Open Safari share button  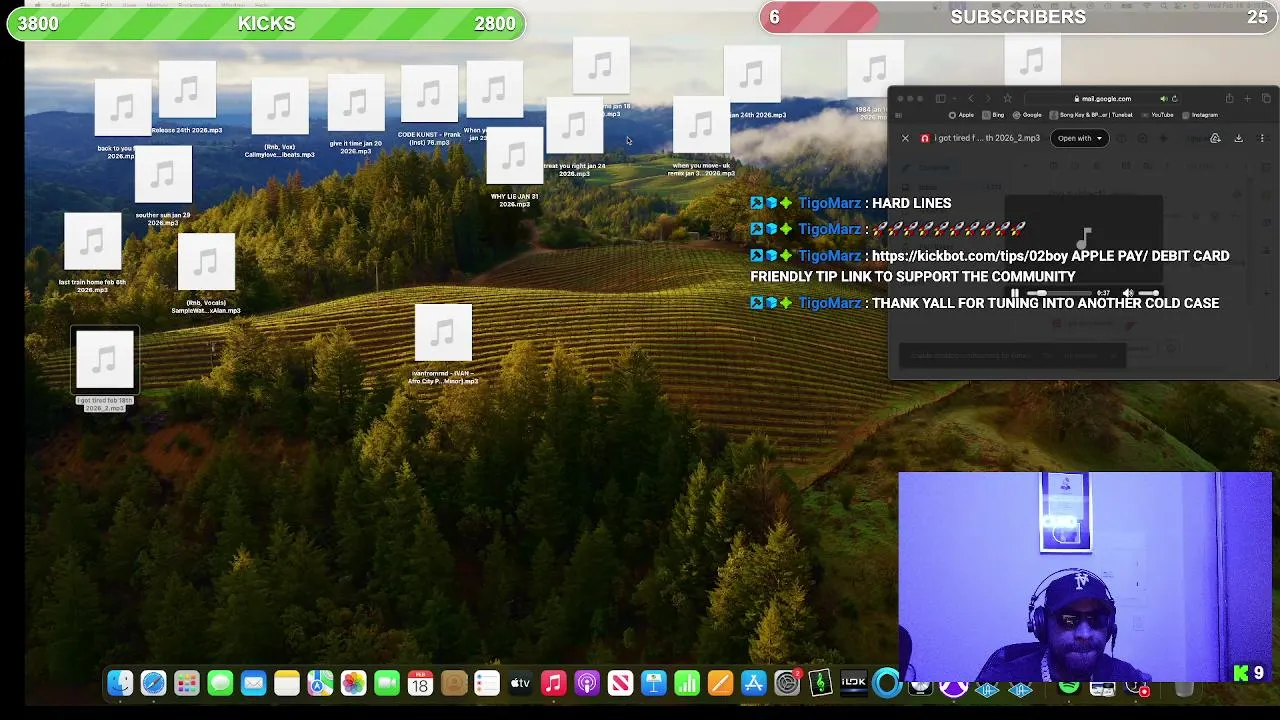pyautogui.click(x=1229, y=99)
